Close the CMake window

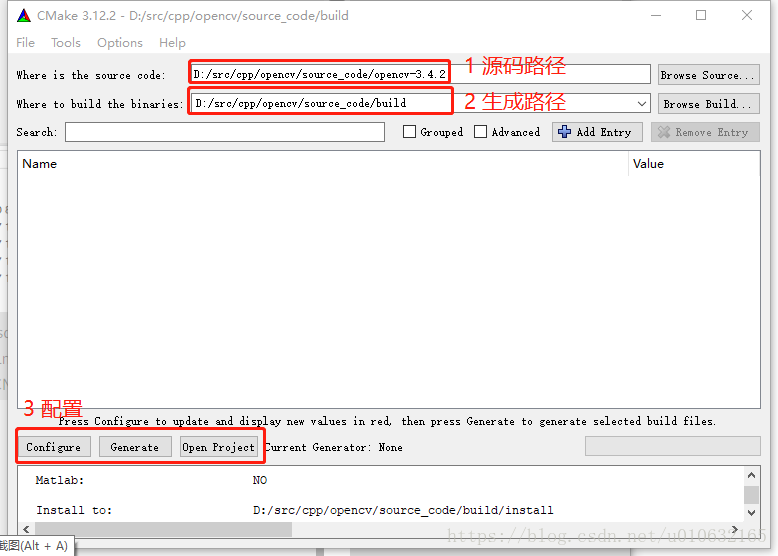[747, 15]
